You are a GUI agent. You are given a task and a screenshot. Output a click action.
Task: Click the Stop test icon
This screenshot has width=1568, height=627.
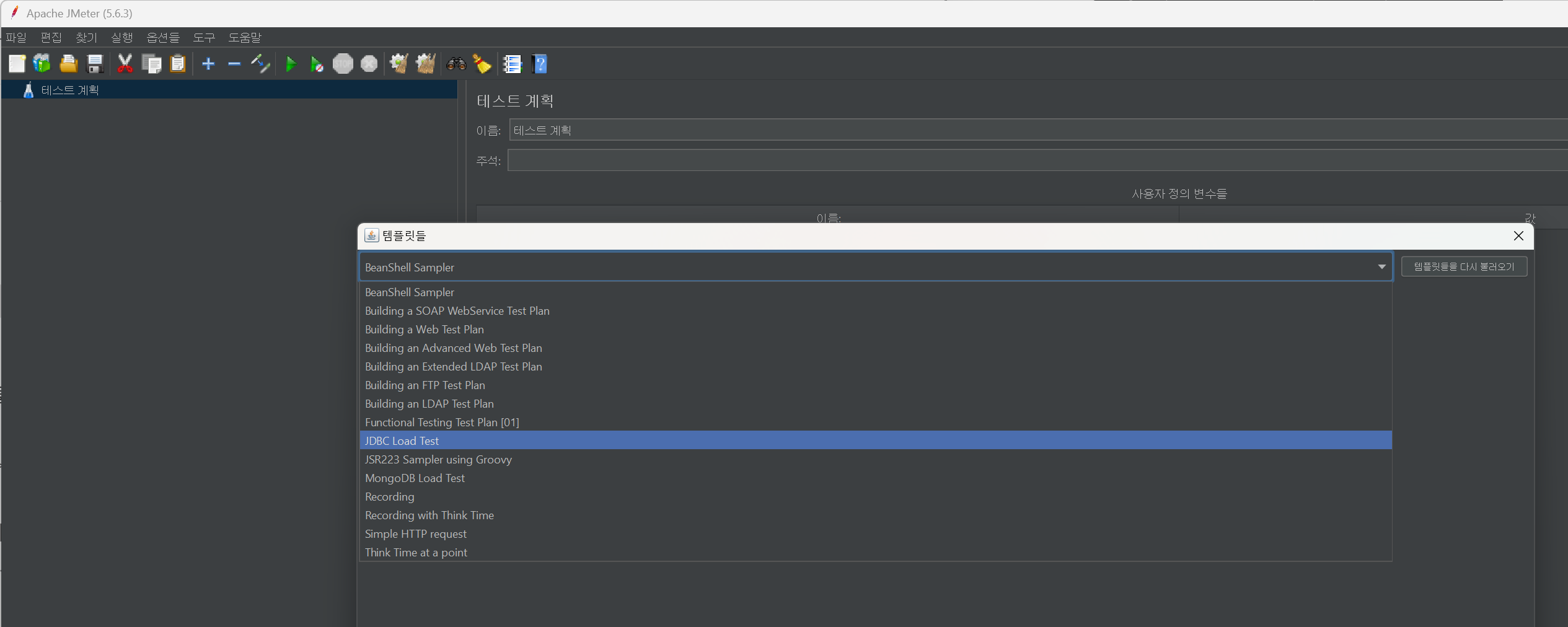point(343,64)
